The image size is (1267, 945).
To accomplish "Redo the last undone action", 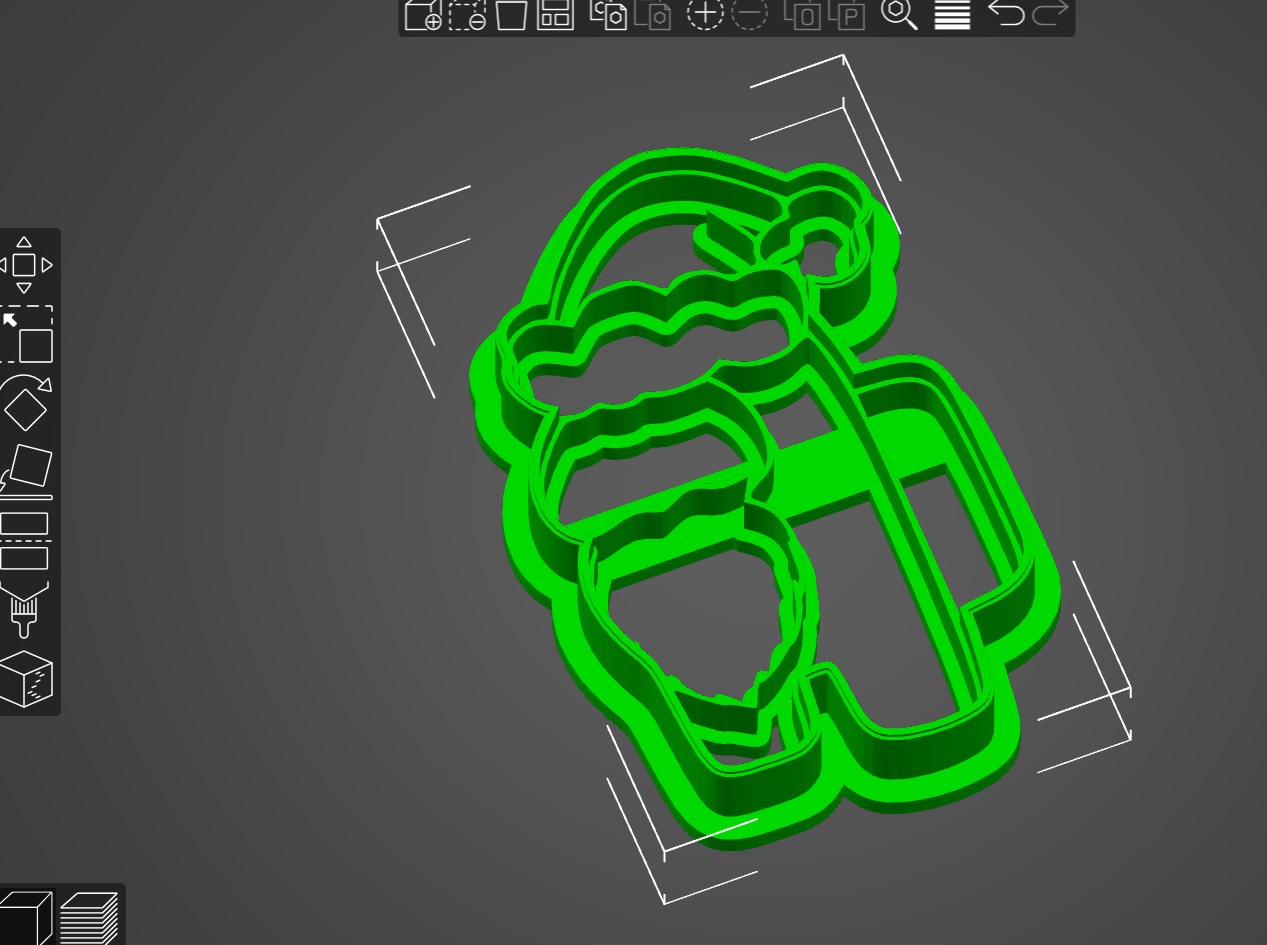I will (1050, 13).
